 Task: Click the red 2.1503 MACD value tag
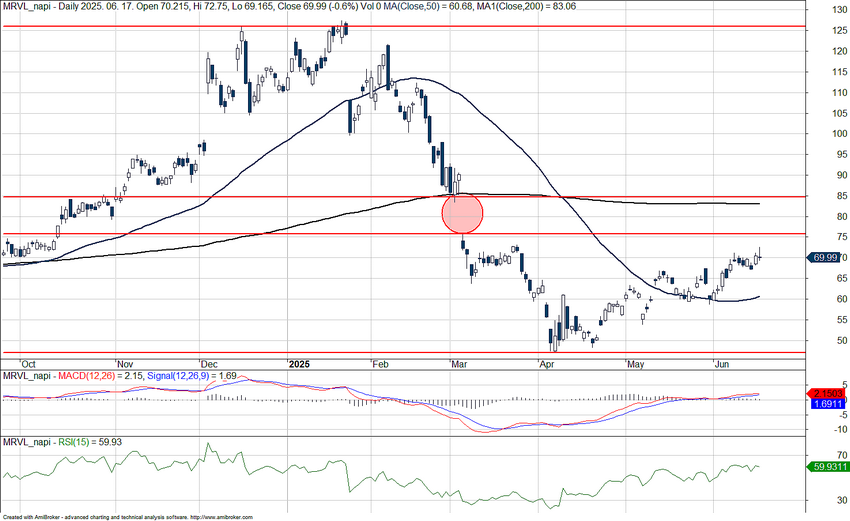click(826, 394)
